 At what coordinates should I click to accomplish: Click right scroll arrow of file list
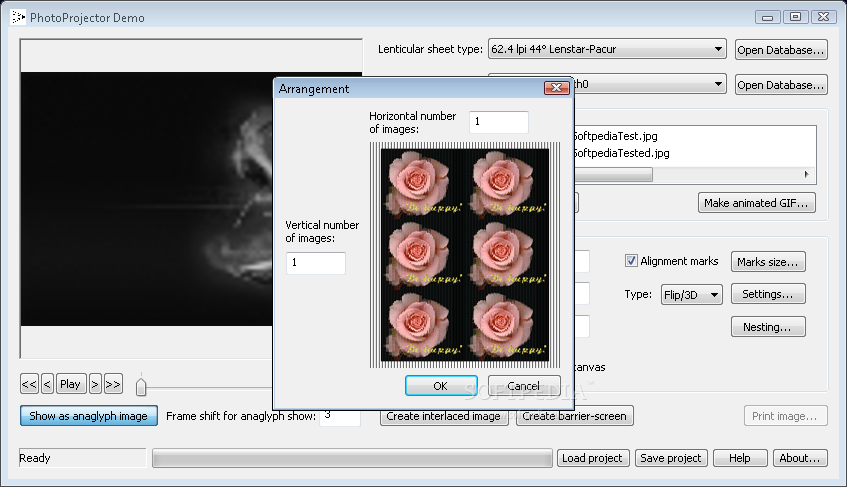click(806, 174)
